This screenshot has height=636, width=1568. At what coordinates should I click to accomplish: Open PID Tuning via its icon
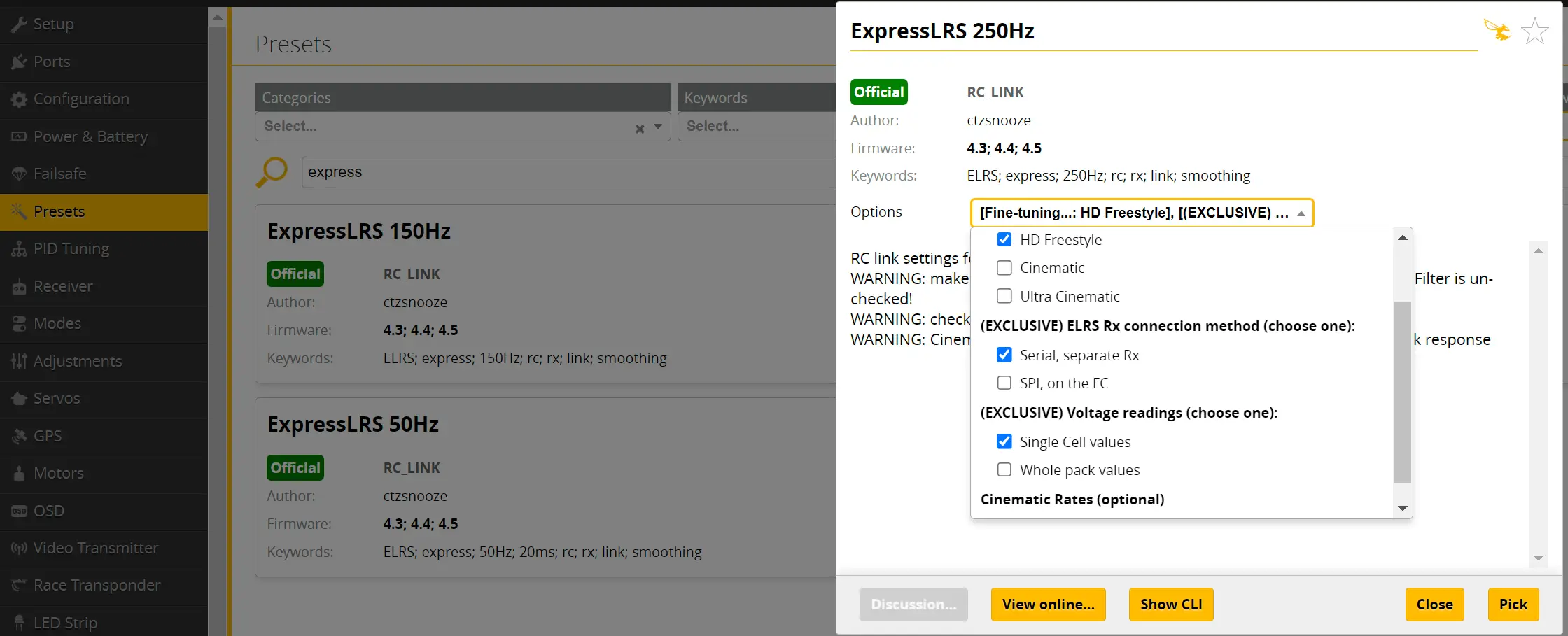coord(19,249)
